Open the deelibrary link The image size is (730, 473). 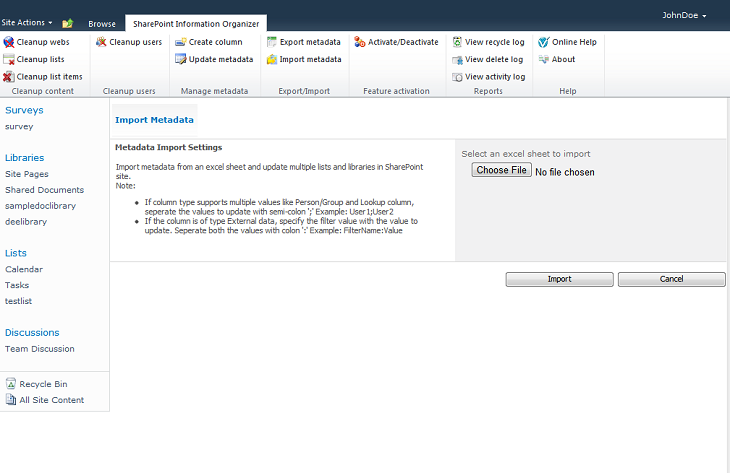coord(26,222)
